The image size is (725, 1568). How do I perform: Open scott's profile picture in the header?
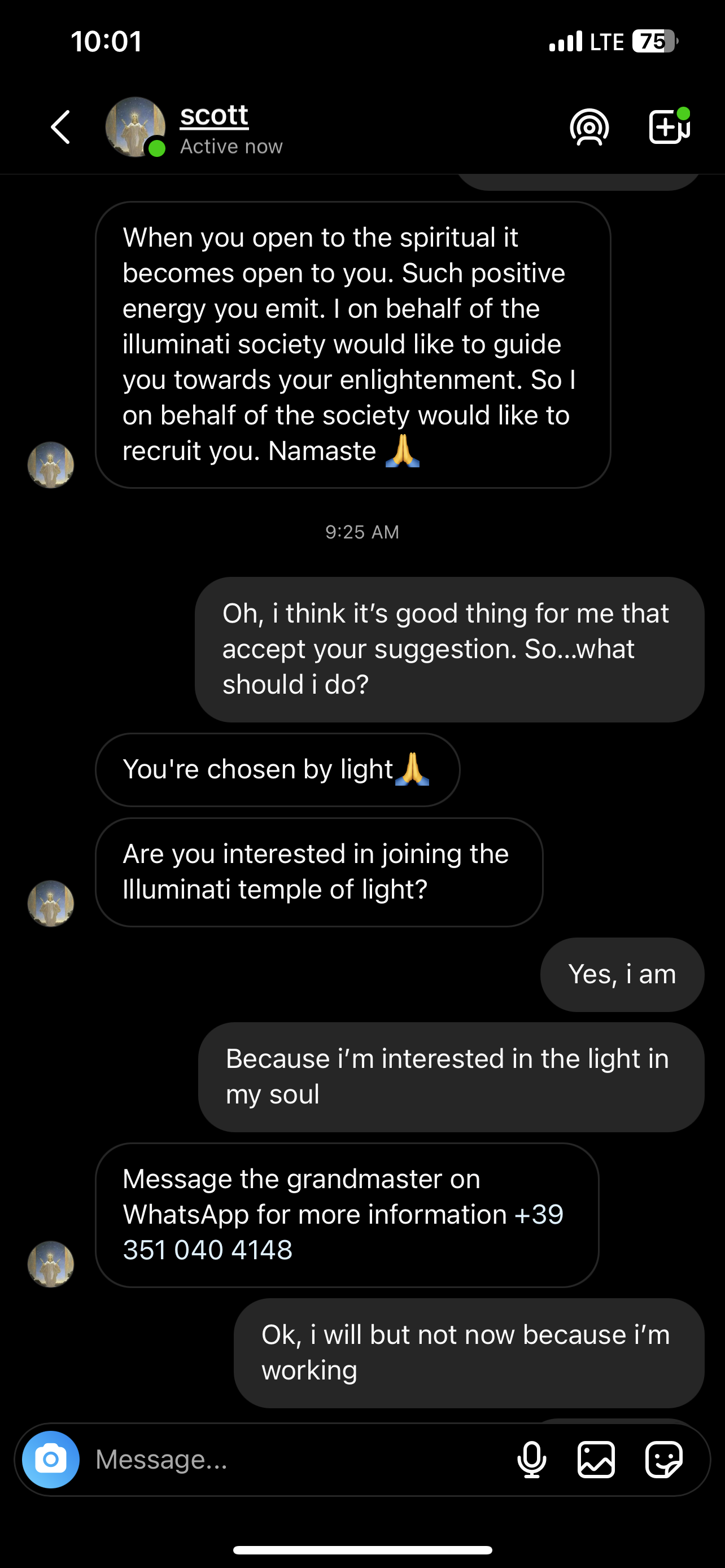[x=135, y=127]
